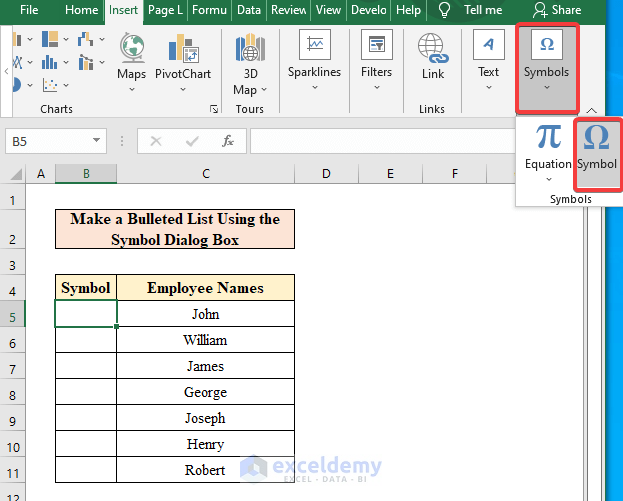Viewport: 623px width, 501px height.
Task: Open Charts dialog launcher arrow
Action: click(x=214, y=109)
